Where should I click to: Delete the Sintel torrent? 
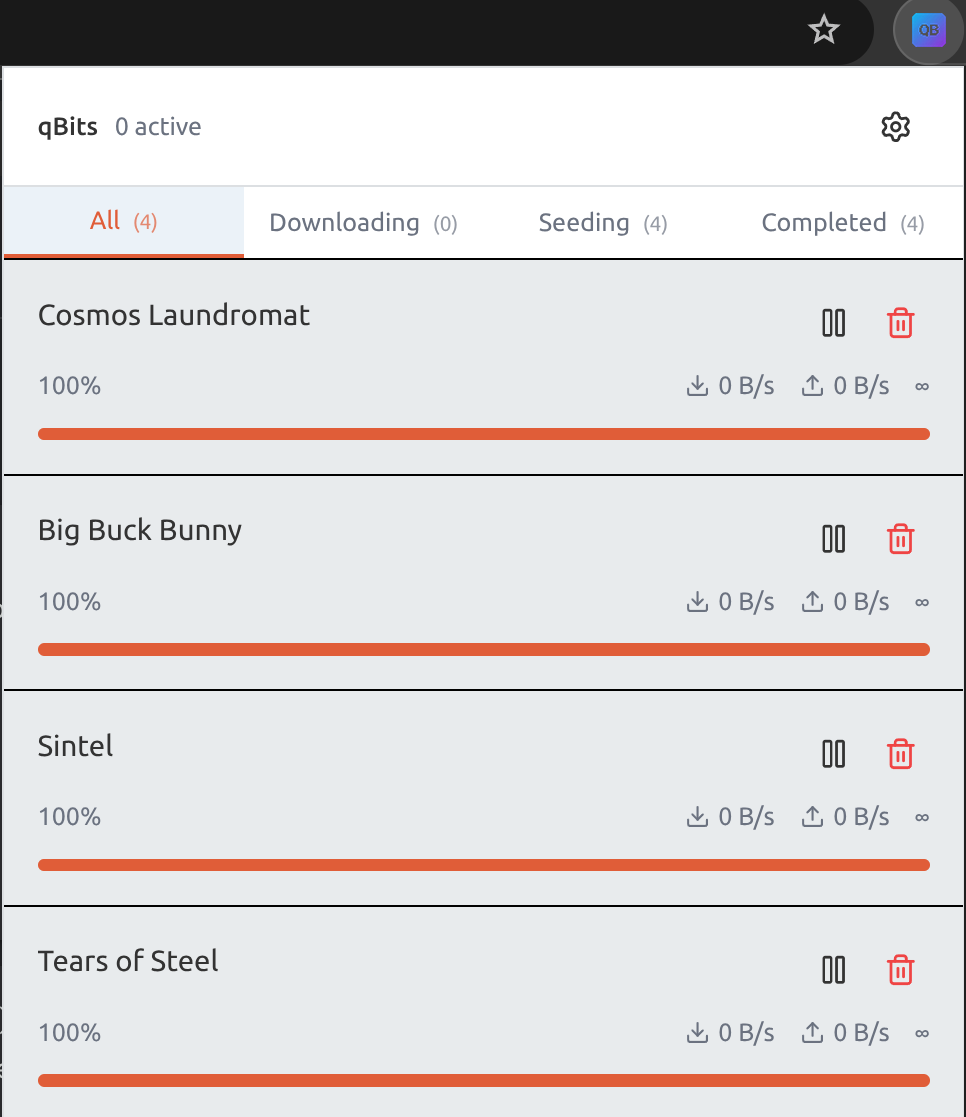point(899,754)
